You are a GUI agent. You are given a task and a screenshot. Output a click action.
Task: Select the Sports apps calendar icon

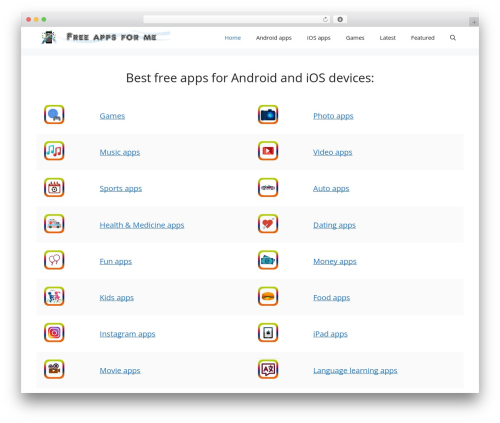pos(54,187)
